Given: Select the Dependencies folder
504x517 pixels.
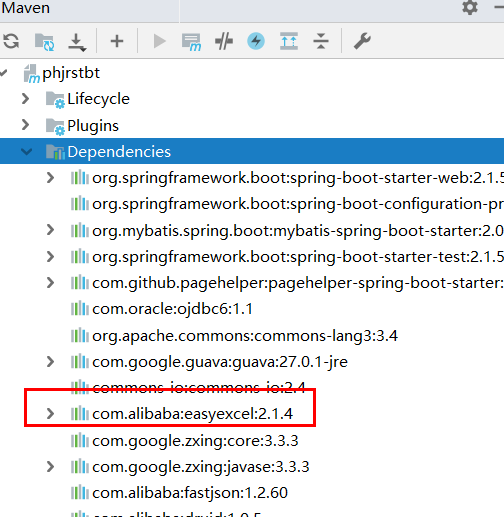Looking at the screenshot, I should [x=252, y=151].
